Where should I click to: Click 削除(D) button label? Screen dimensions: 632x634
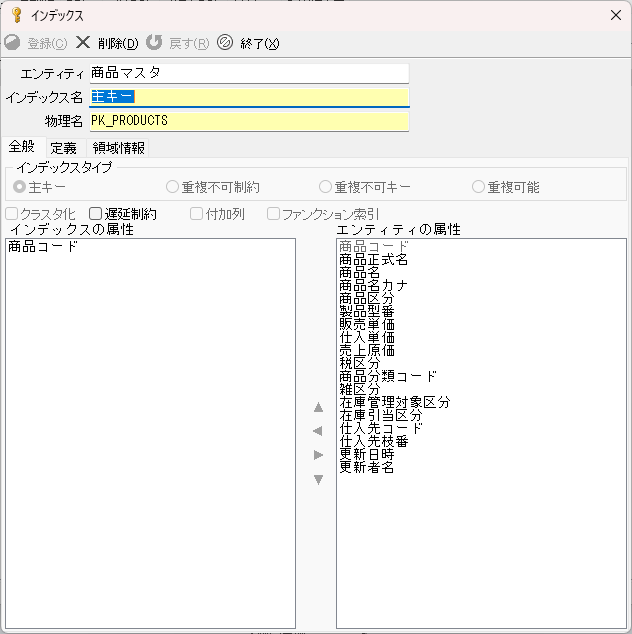click(118, 43)
